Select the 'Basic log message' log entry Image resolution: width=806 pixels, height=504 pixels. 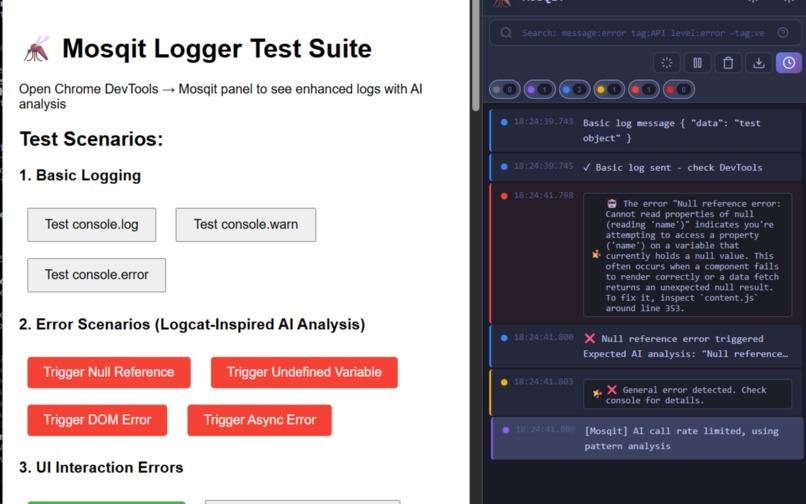(646, 130)
